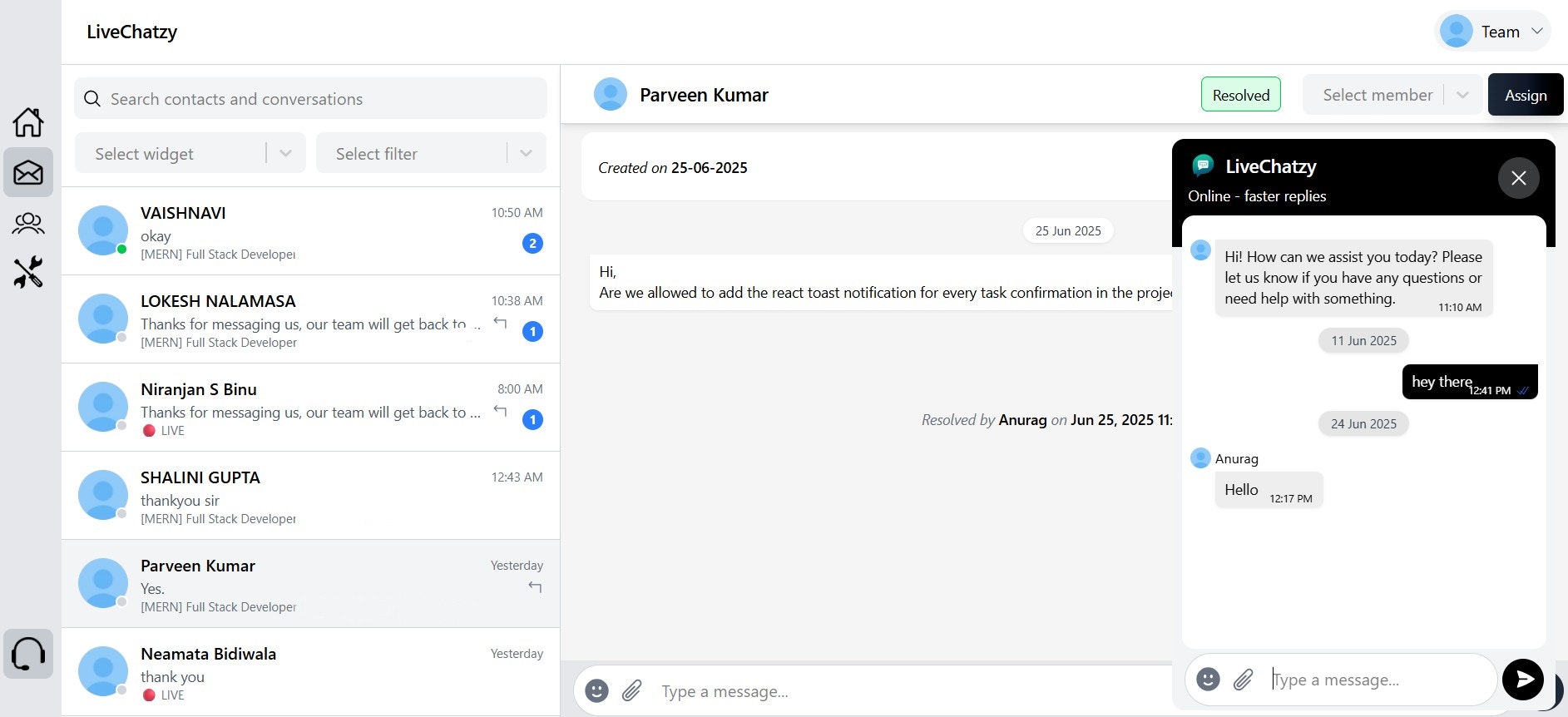Screen dimensions: 1568x717
Task: Click the 11 Jun 2025 date chip
Action: pyautogui.click(x=1363, y=340)
